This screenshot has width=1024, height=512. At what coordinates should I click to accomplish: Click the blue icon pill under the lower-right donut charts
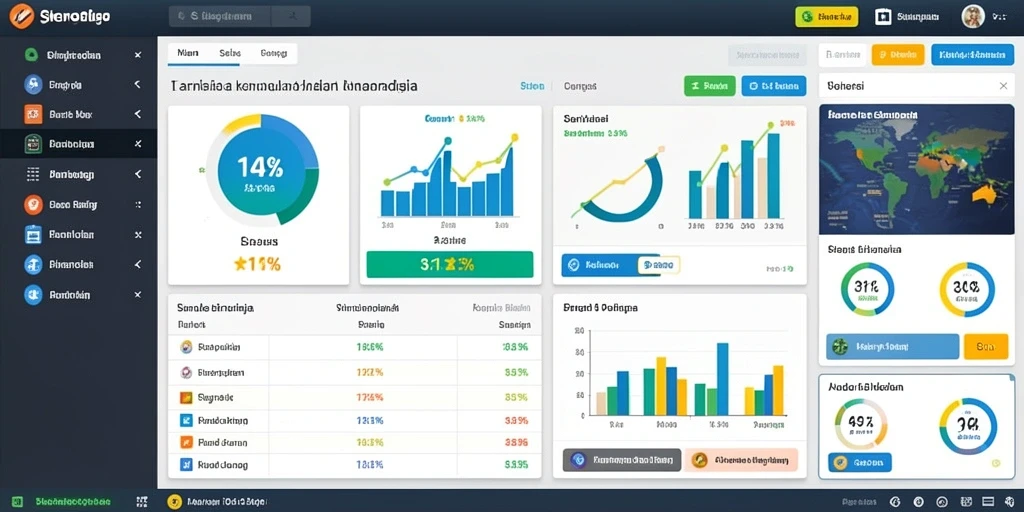859,463
